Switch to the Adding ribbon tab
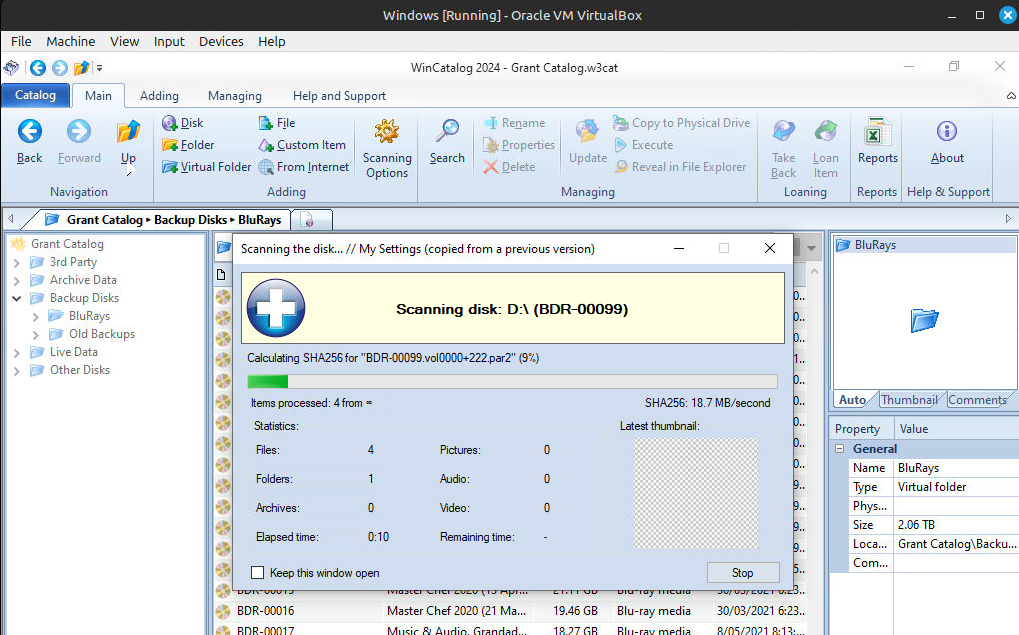Viewport: 1019px width, 635px height. (x=159, y=96)
